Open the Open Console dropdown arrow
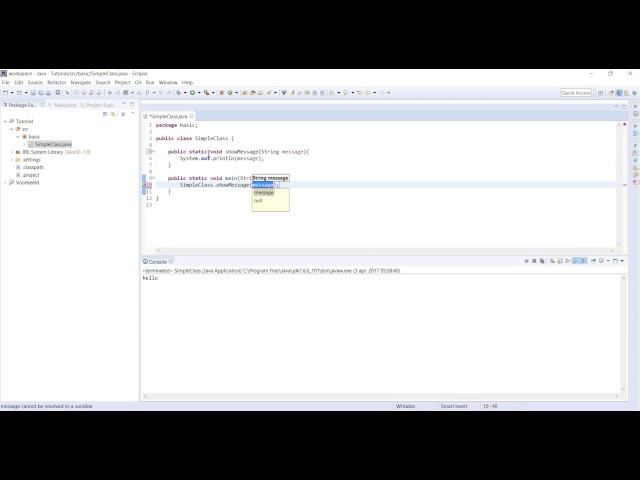 click(x=622, y=261)
